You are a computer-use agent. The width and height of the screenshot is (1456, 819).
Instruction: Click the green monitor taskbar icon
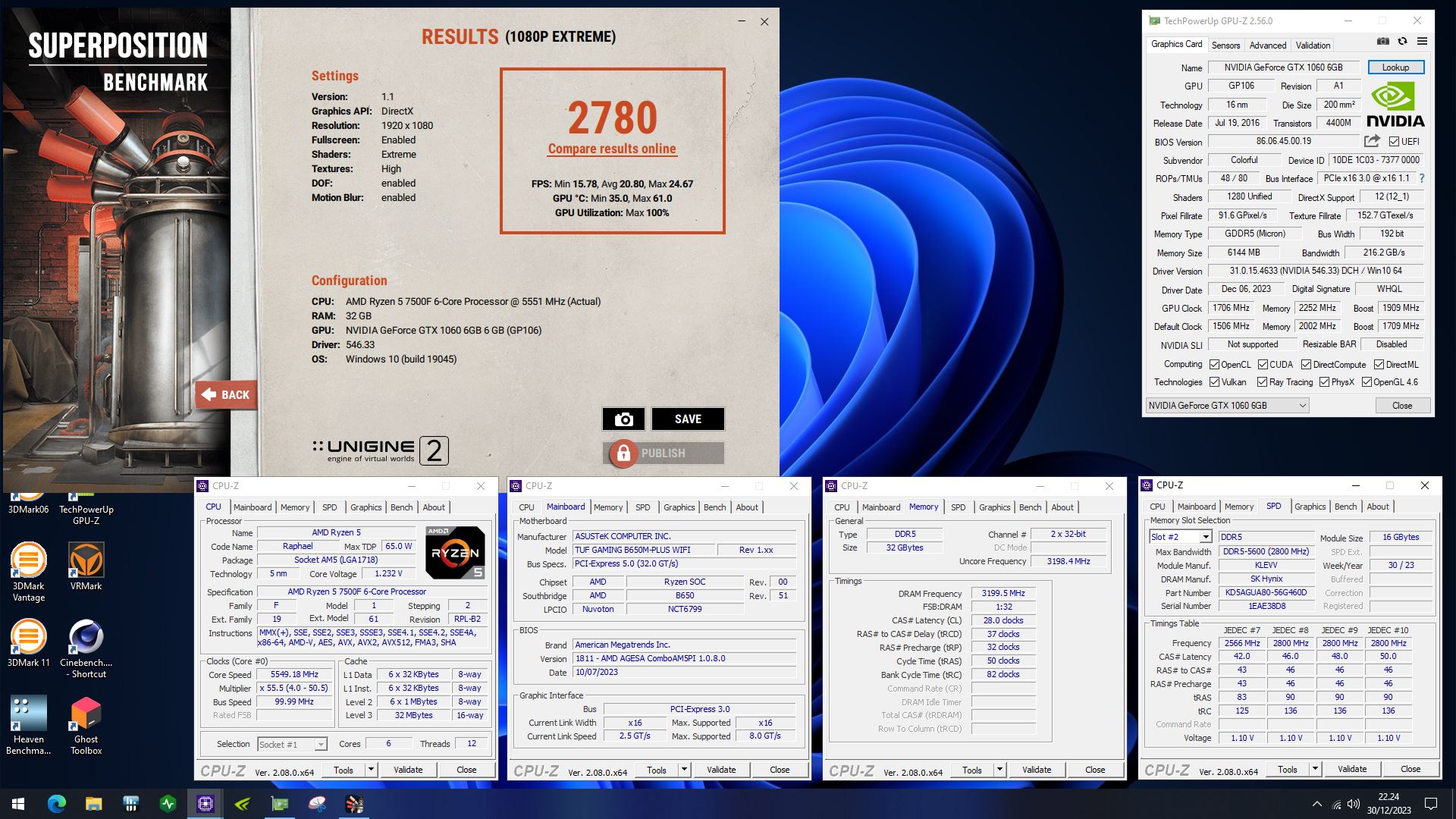(x=168, y=803)
